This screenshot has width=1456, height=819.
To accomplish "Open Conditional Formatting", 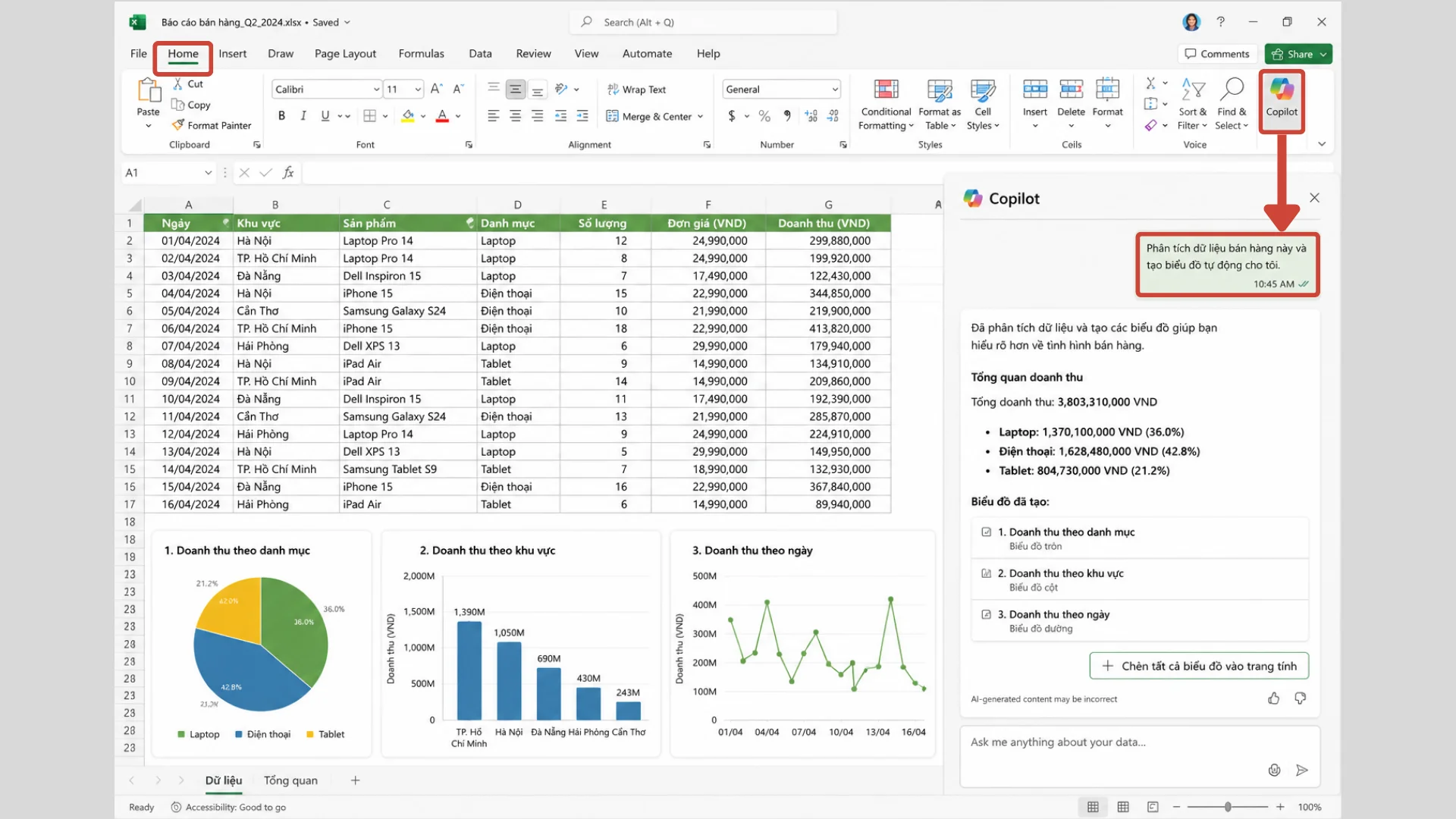I will (886, 105).
